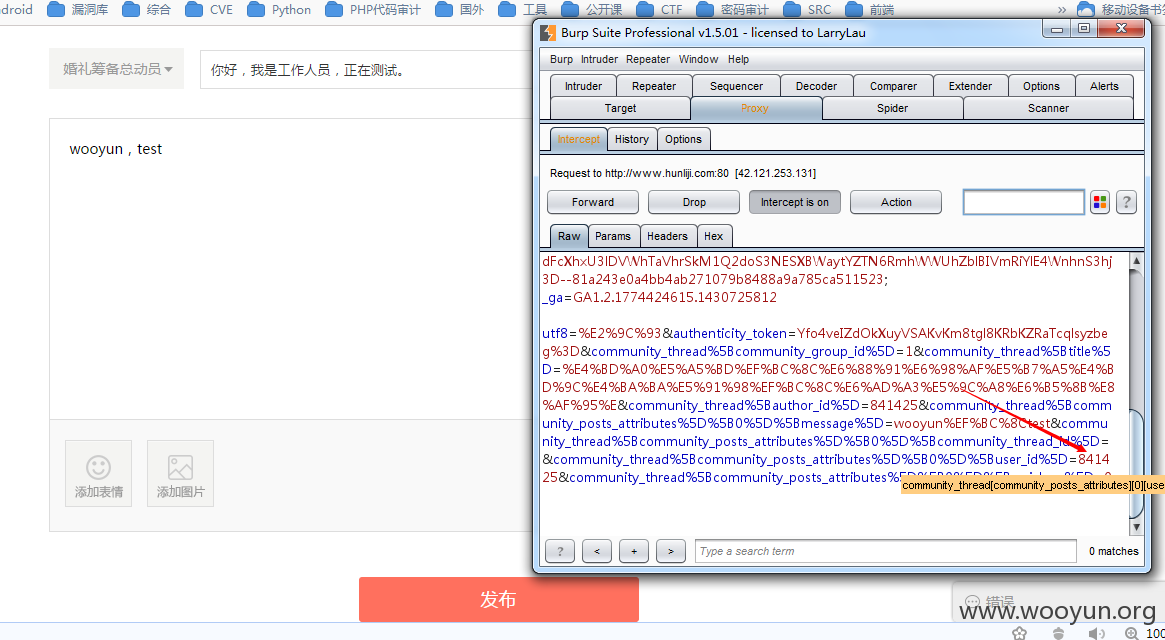
Task: Open the 公开课 bookmark folder
Action: [x=592, y=10]
